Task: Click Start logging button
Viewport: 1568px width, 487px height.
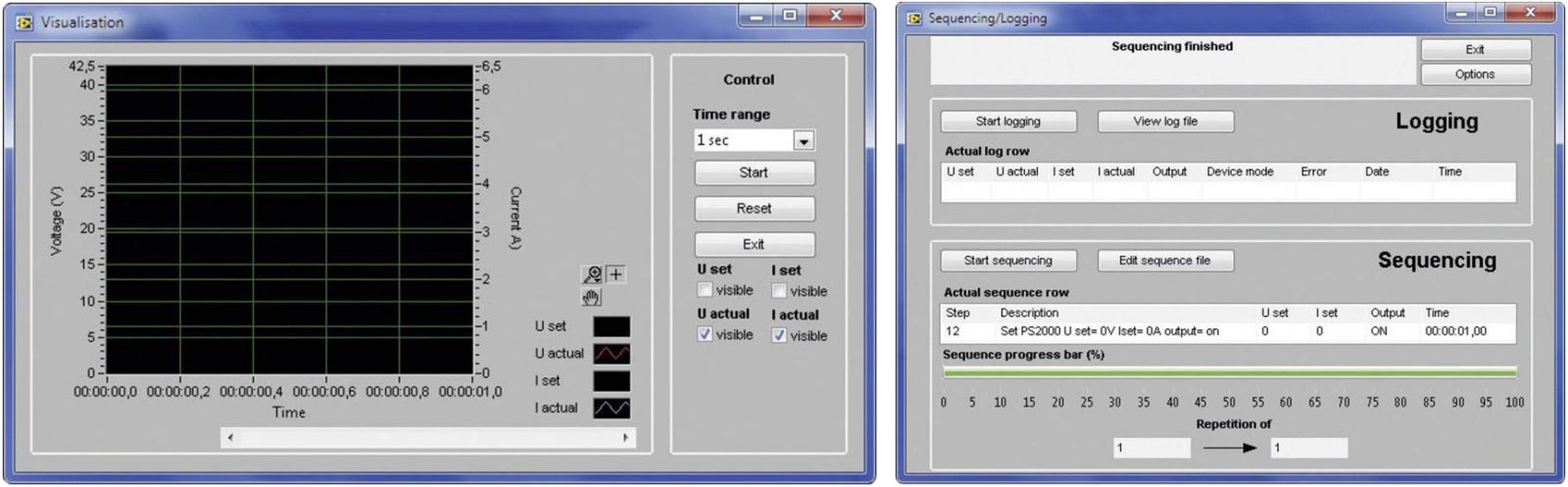Action: [x=1007, y=122]
